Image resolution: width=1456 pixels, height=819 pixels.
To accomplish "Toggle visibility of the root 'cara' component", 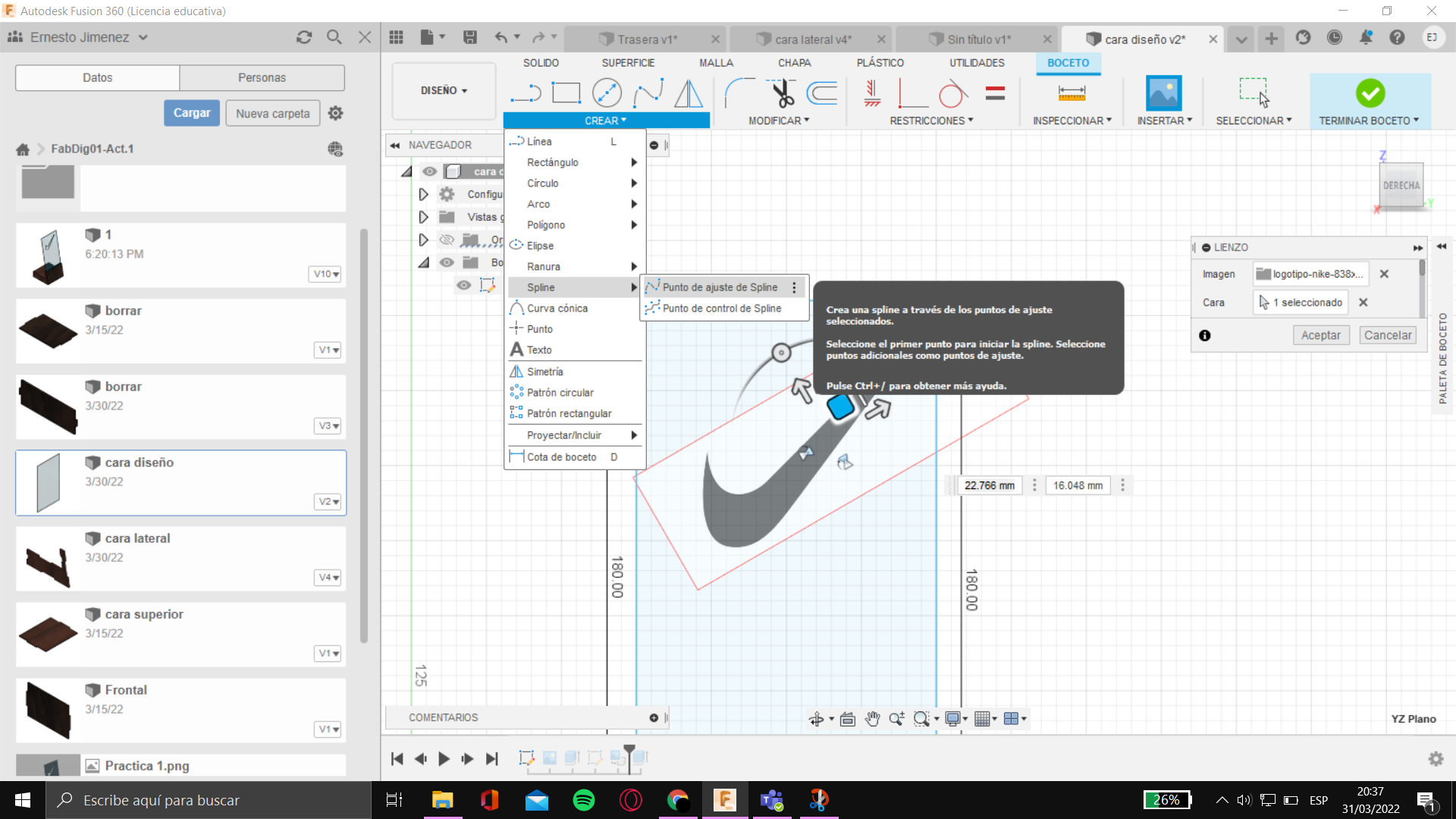I will [x=429, y=171].
